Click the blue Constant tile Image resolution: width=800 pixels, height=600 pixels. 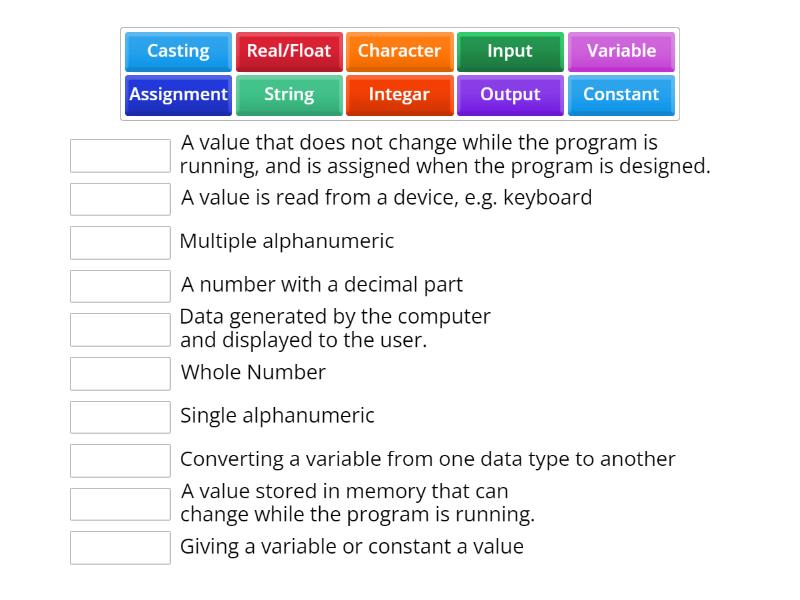click(x=621, y=95)
